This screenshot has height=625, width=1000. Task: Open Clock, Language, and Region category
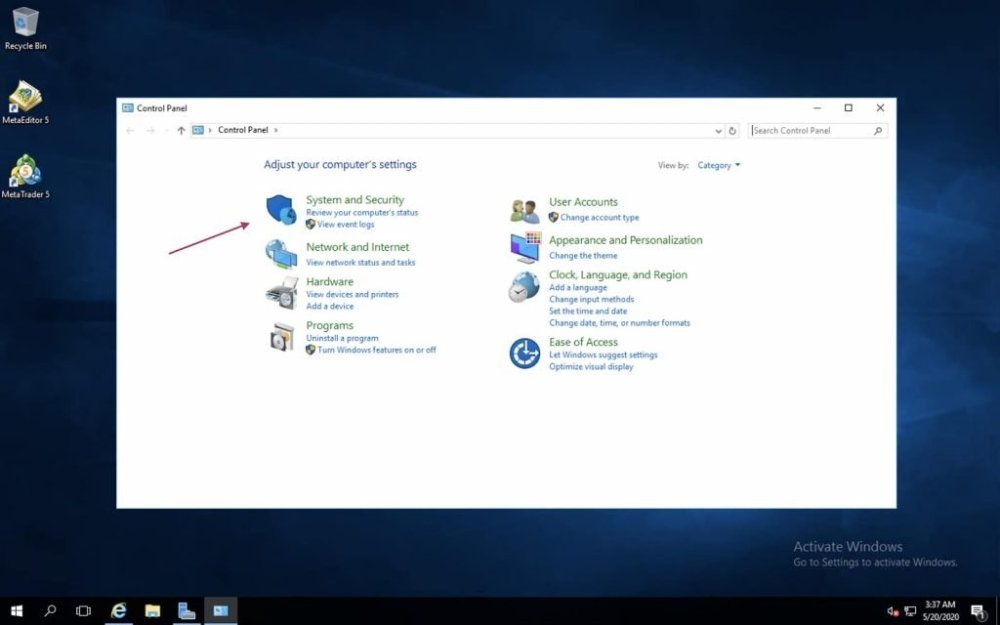tap(618, 275)
